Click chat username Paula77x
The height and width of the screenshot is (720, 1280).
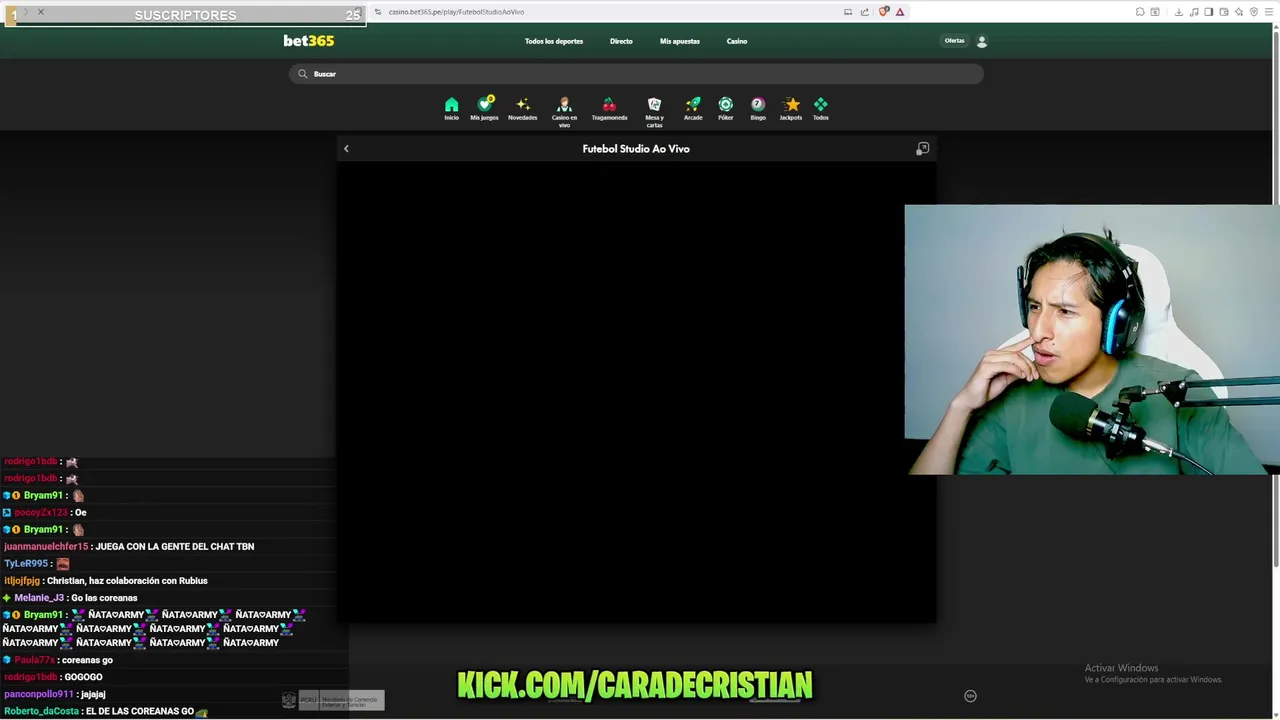(x=35, y=660)
